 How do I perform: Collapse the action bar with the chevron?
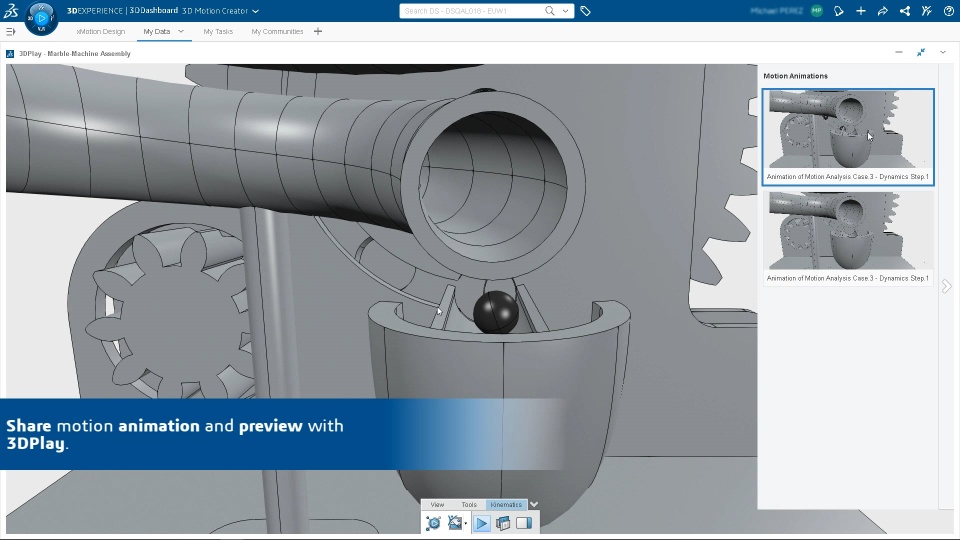pos(534,504)
